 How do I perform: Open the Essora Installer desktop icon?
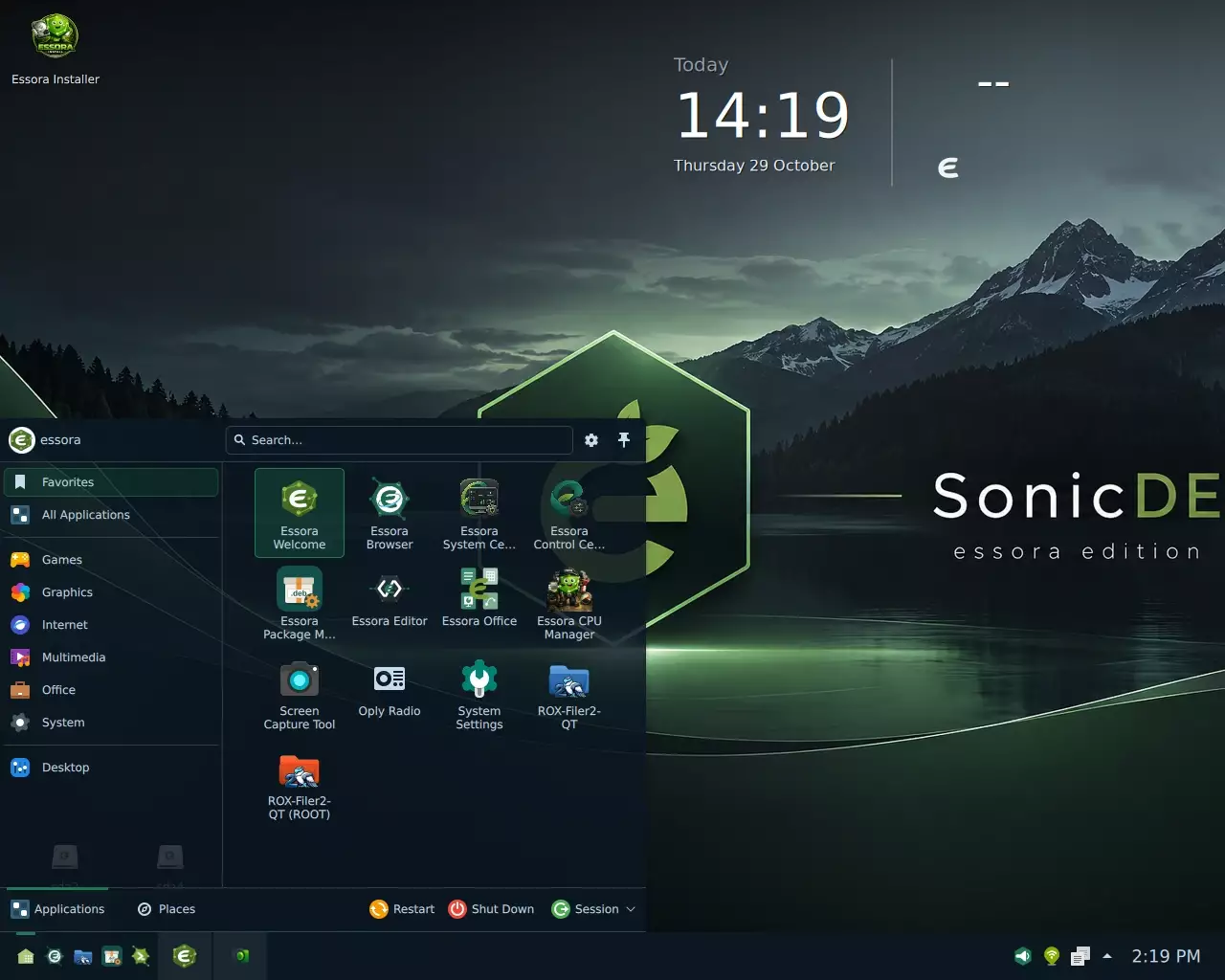(x=56, y=50)
